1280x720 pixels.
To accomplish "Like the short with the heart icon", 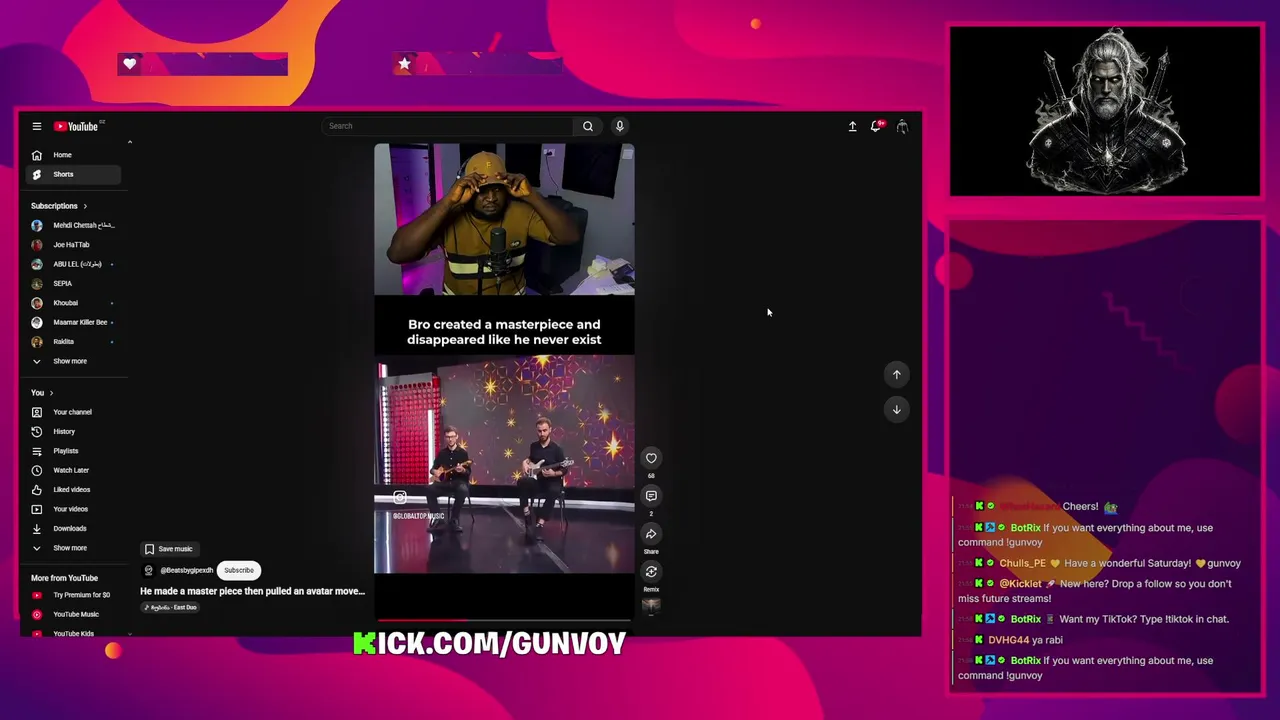I will click(651, 458).
